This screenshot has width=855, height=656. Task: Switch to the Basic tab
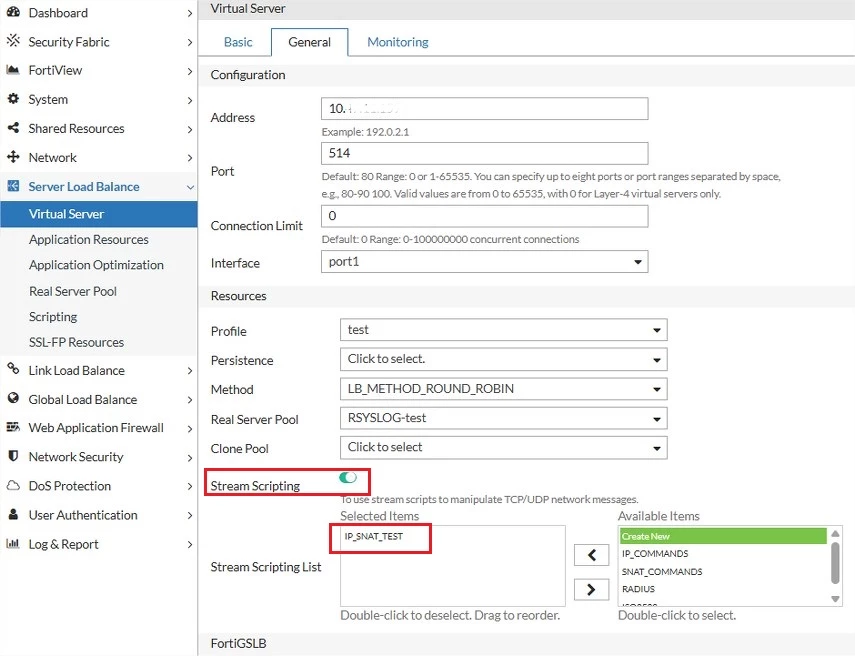click(x=238, y=42)
